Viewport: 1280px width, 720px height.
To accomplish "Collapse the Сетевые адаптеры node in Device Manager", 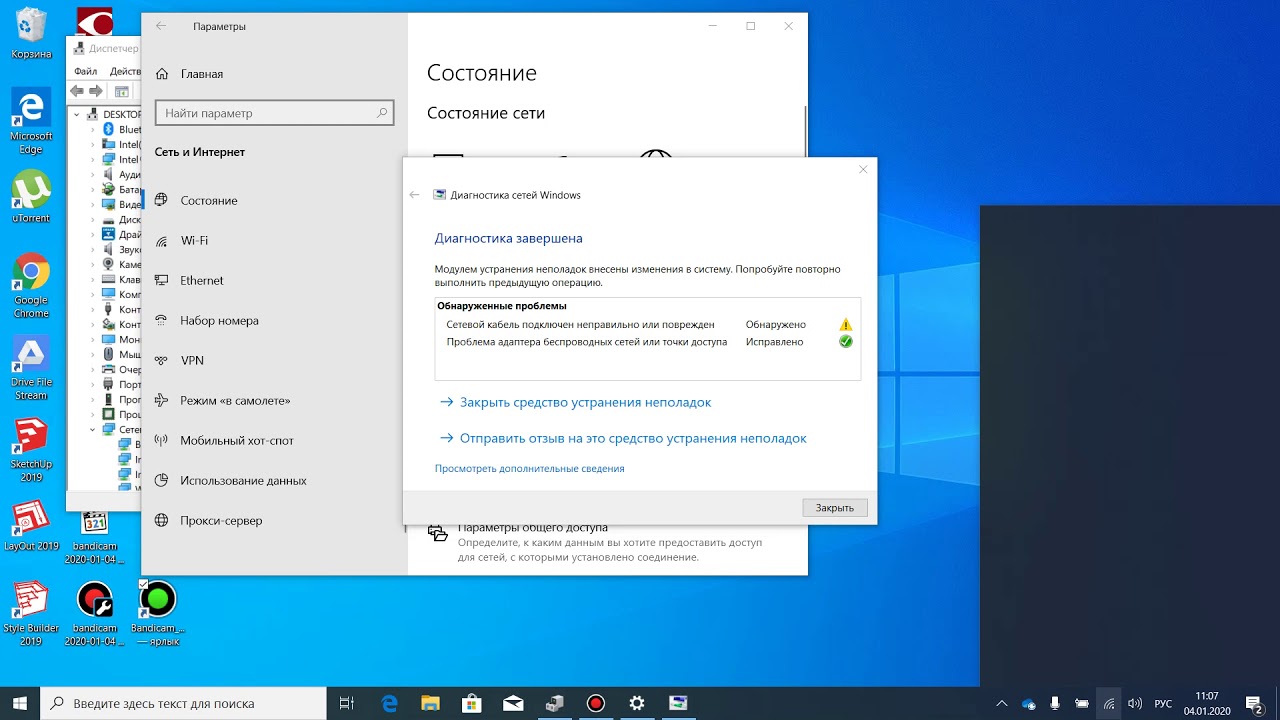I will [x=94, y=429].
